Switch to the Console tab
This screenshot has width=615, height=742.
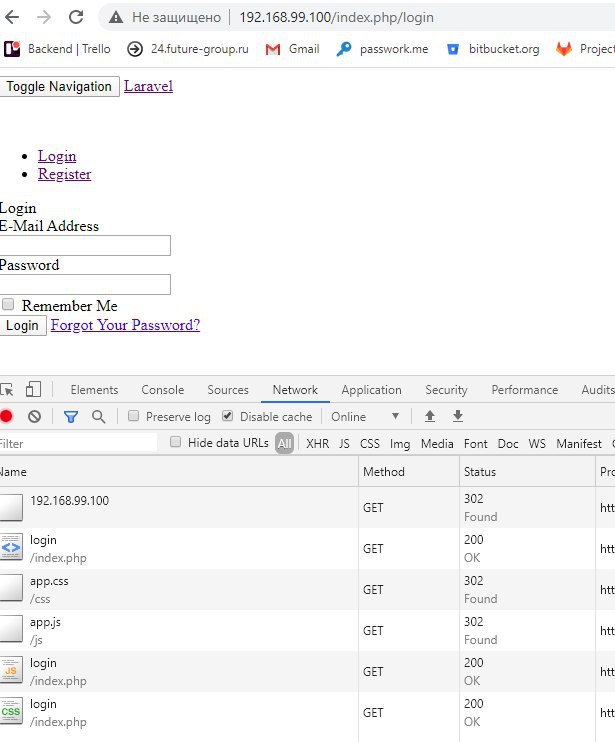click(x=163, y=390)
